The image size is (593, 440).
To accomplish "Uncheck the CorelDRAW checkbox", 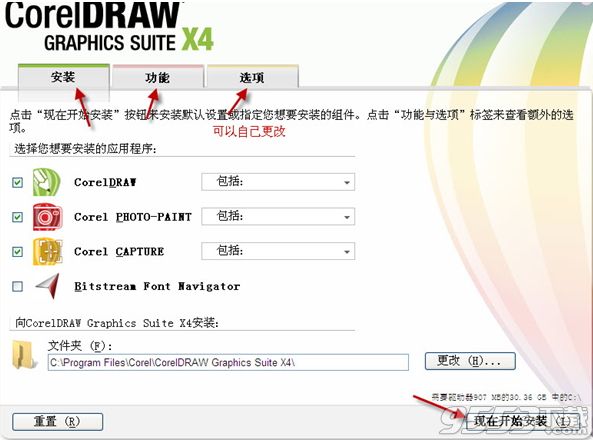I will (17, 182).
